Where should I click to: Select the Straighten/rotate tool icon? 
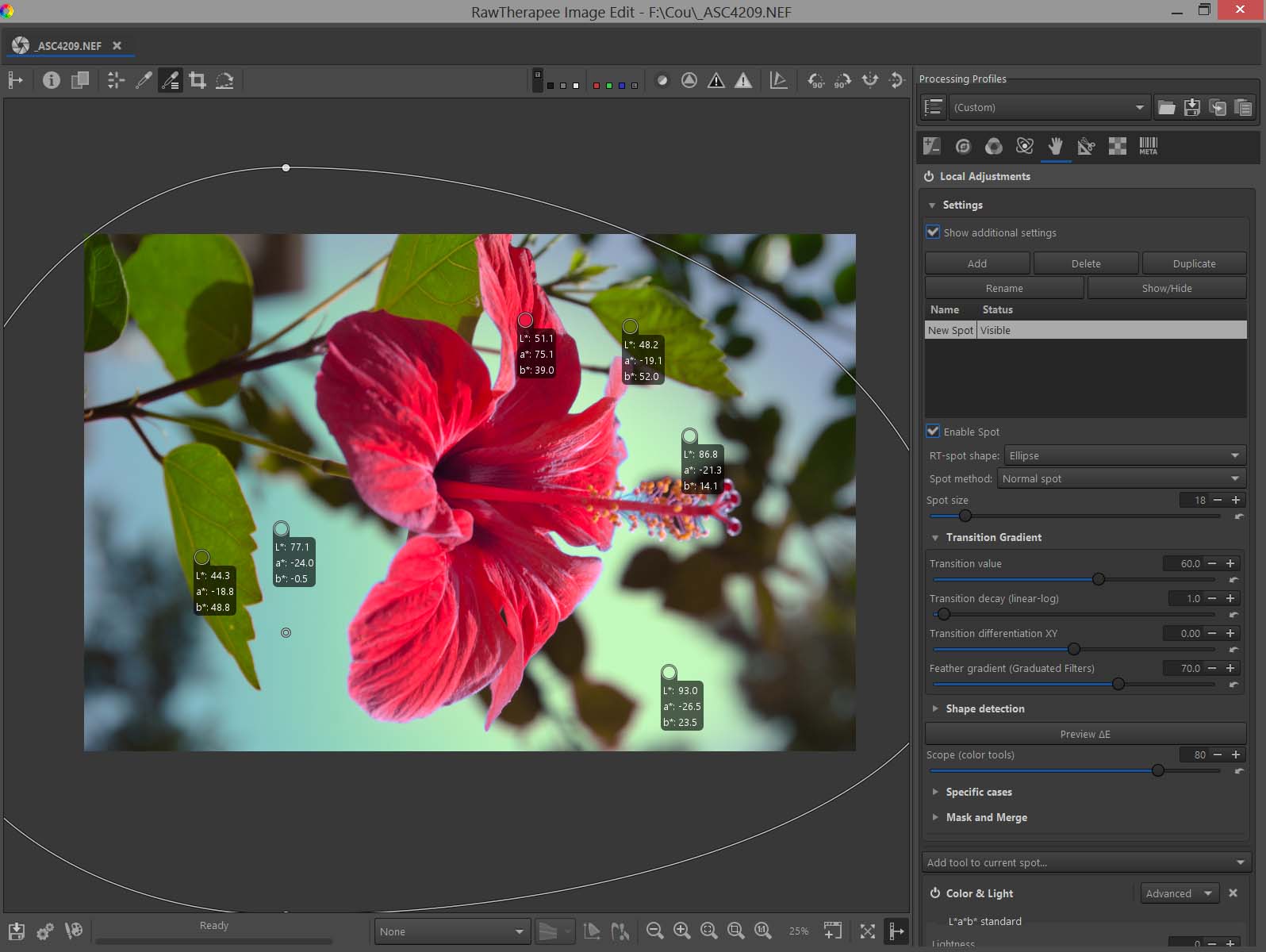coord(224,80)
